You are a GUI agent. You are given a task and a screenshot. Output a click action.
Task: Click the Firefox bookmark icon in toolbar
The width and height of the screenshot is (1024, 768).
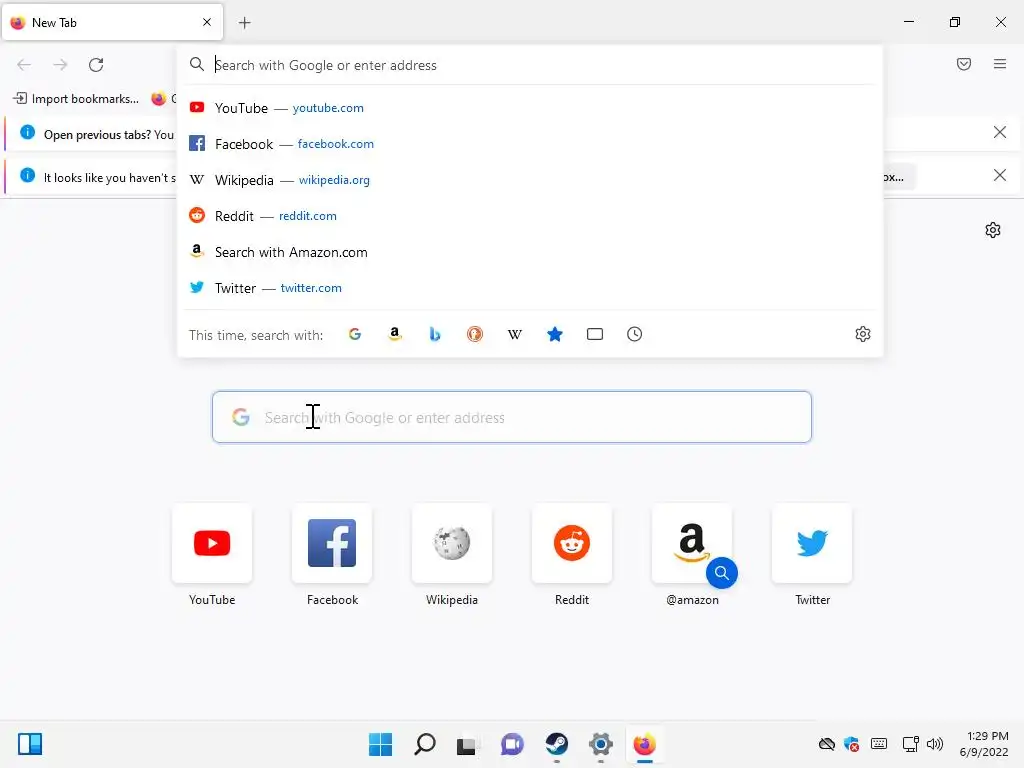pos(159,99)
